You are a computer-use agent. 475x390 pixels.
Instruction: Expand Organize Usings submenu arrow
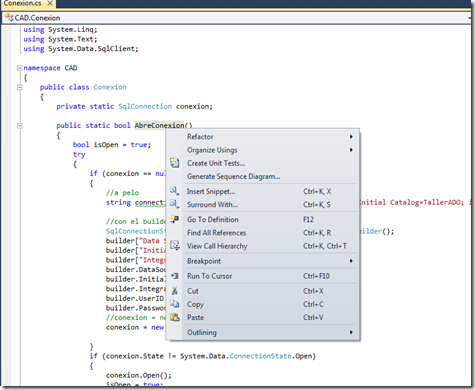coord(351,150)
